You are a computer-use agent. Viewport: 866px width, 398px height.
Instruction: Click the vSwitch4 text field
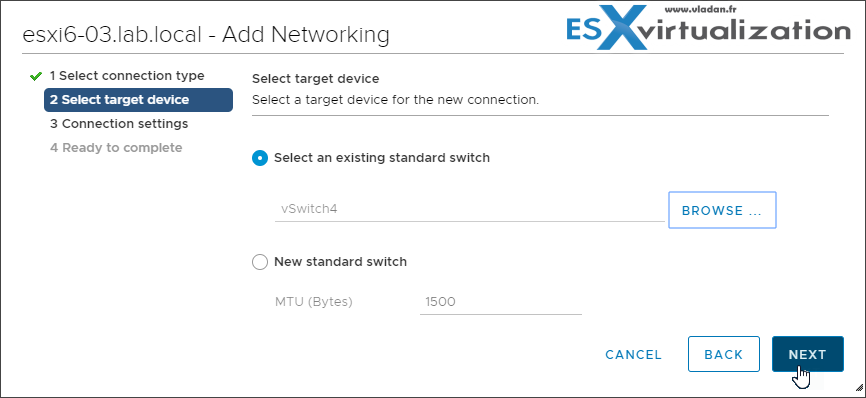pos(469,210)
